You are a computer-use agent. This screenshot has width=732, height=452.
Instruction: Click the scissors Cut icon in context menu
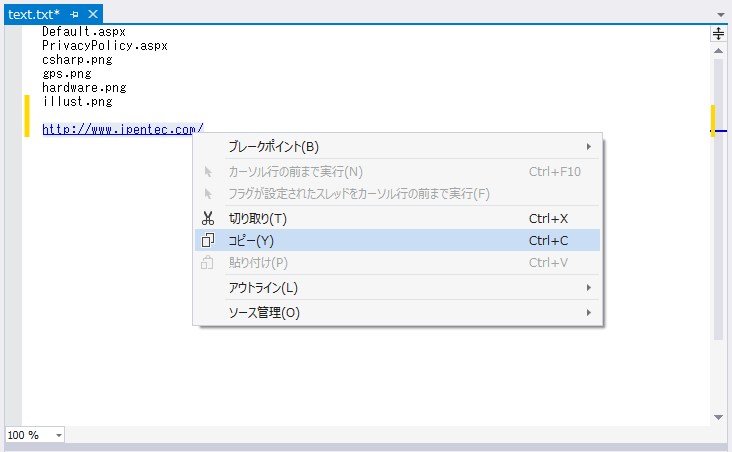208,219
